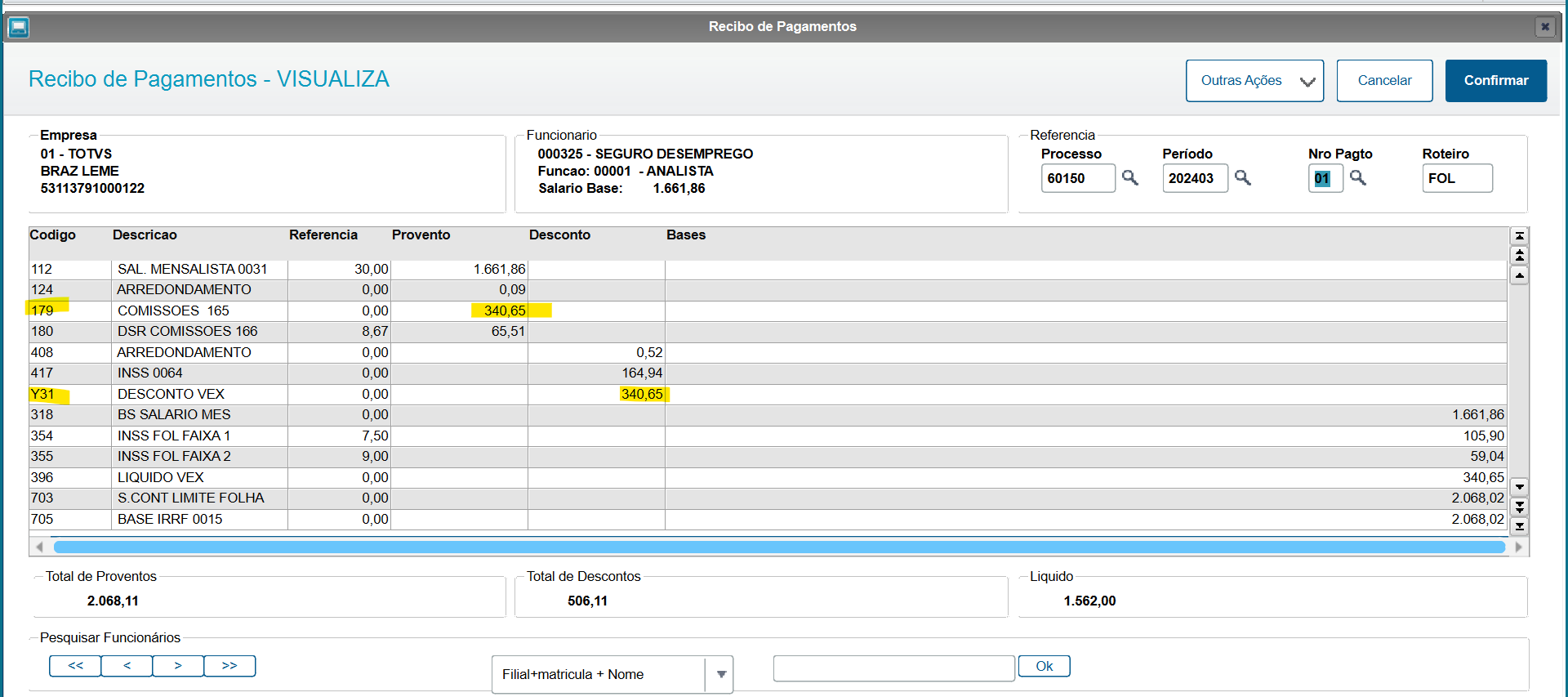Click the Processo lookup magnifier icon
The width and height of the screenshot is (1568, 697).
pyautogui.click(x=1130, y=177)
